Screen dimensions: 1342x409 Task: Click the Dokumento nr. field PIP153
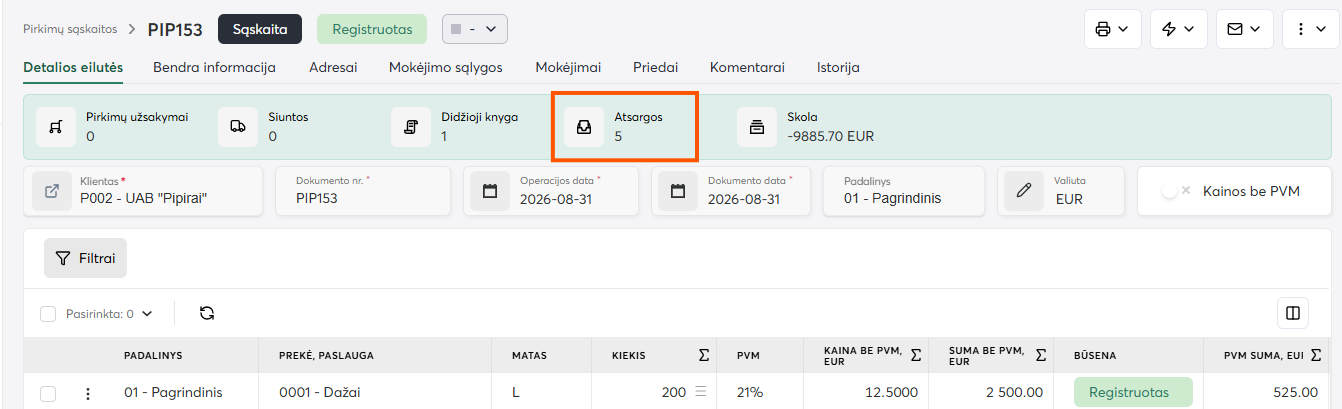[x=365, y=190]
